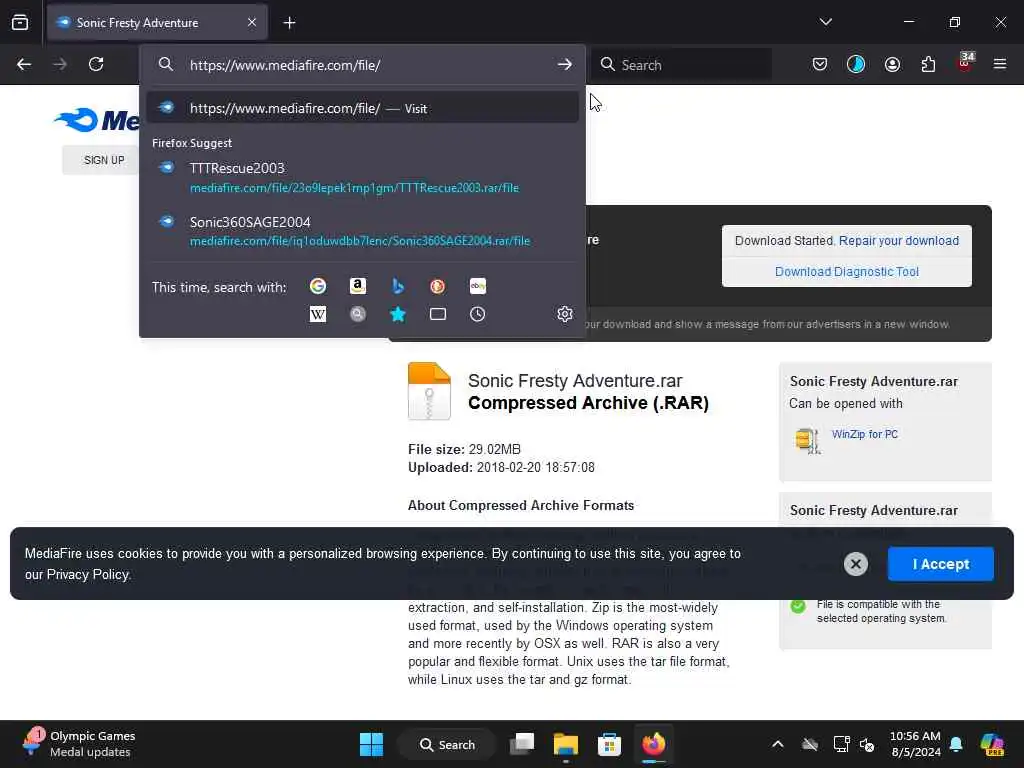Image resolution: width=1024 pixels, height=768 pixels.
Task: Search this time with Amazon
Action: click(358, 286)
